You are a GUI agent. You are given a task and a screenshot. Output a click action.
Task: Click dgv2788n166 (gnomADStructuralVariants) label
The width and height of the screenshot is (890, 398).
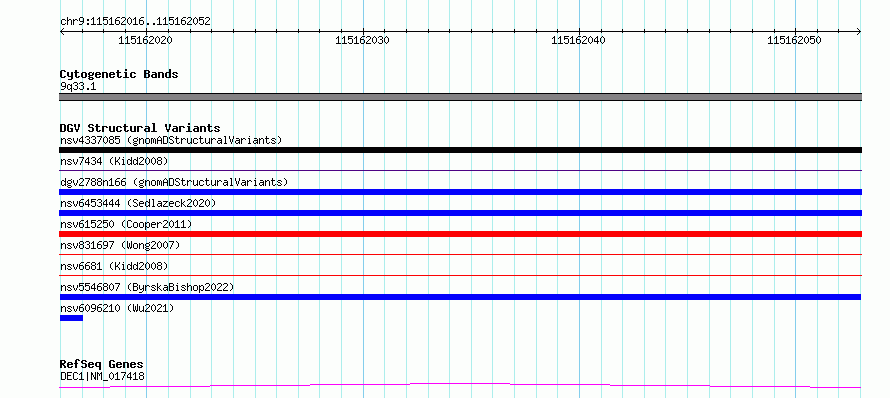click(174, 182)
